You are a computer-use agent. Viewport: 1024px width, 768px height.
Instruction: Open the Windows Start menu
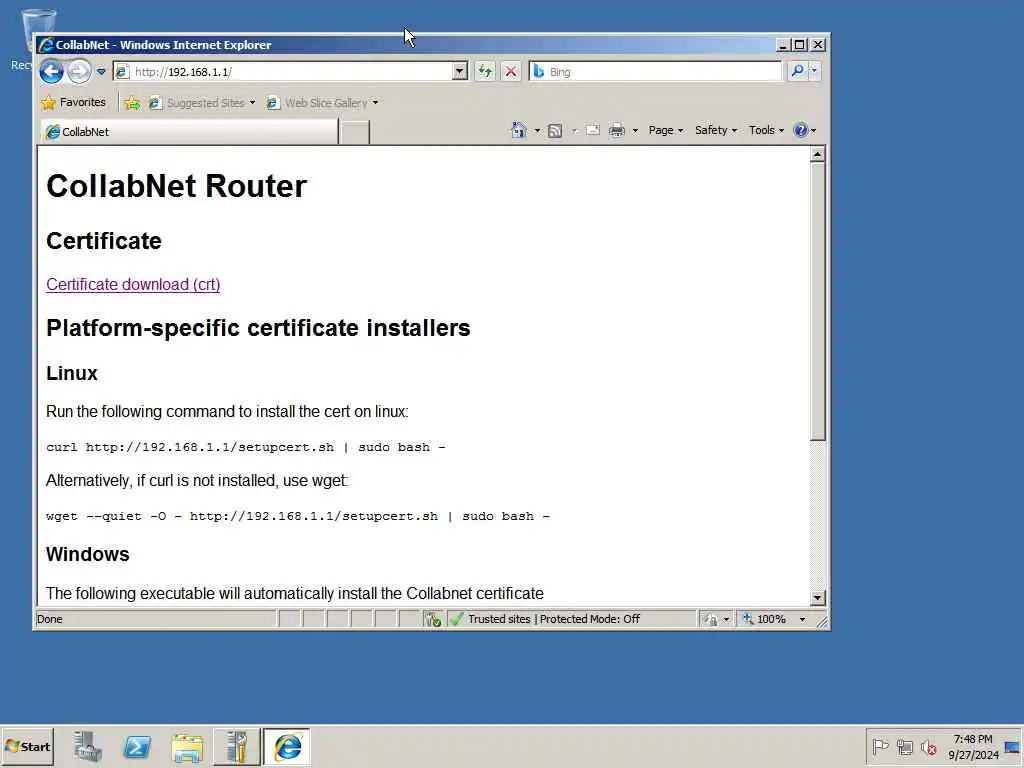pyautogui.click(x=27, y=747)
